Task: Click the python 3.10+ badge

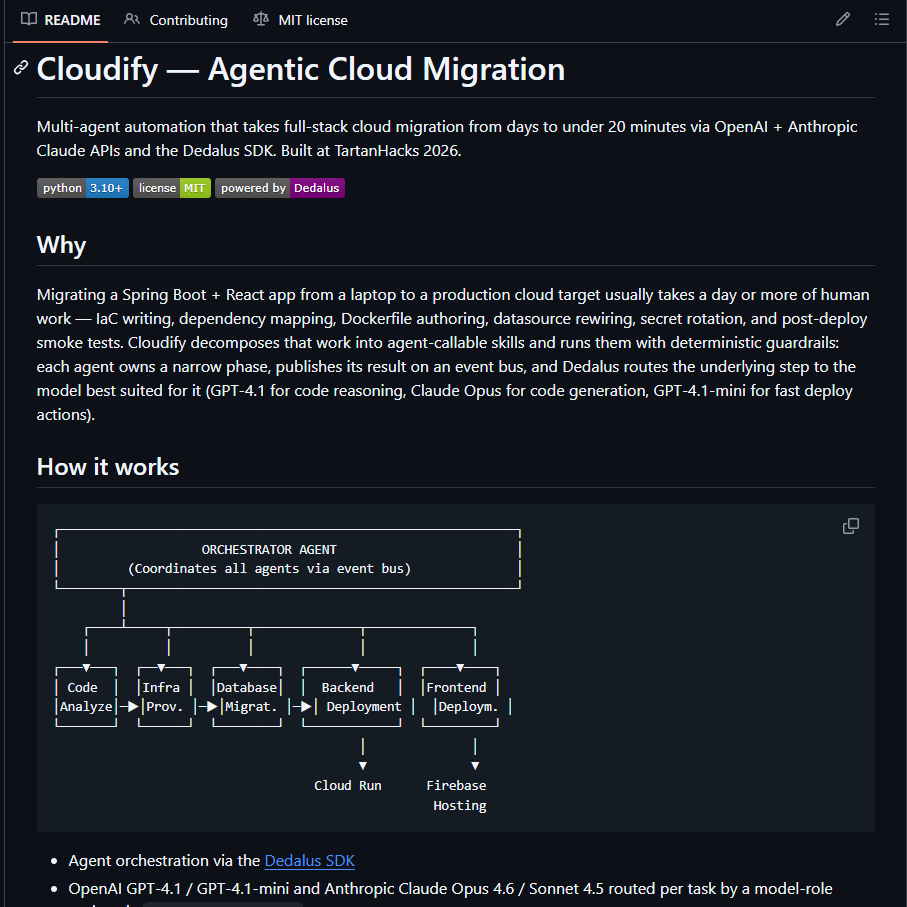Action: [83, 188]
